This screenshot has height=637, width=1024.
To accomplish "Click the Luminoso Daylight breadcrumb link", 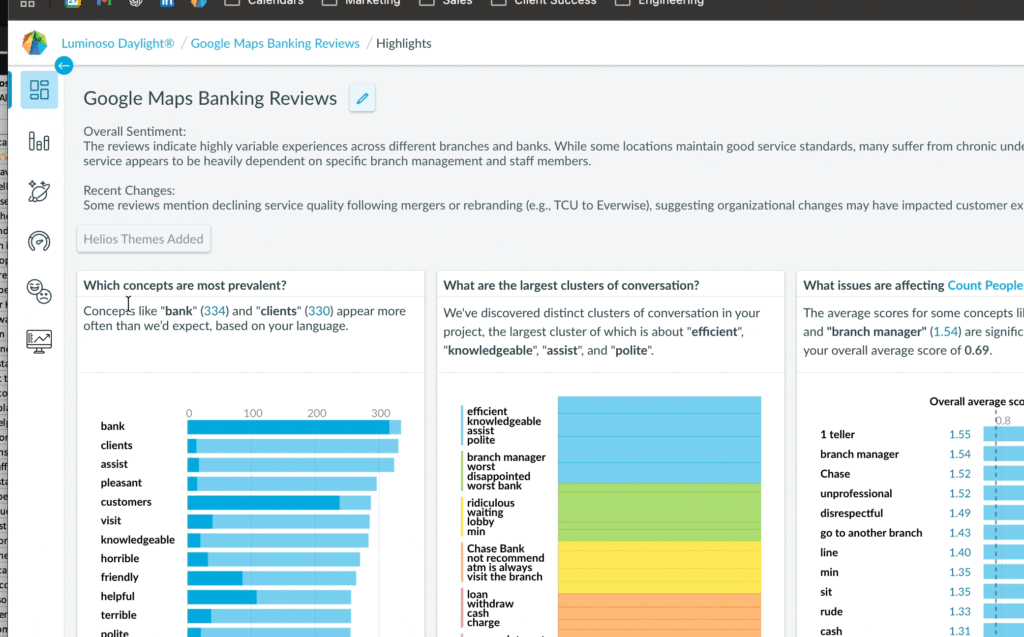I will (x=118, y=43).
